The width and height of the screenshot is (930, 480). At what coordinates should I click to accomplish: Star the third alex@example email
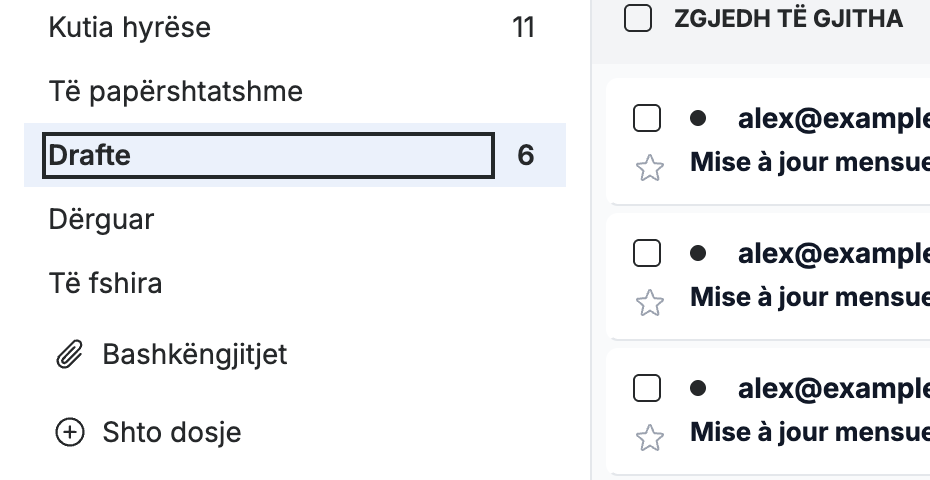coord(649,437)
